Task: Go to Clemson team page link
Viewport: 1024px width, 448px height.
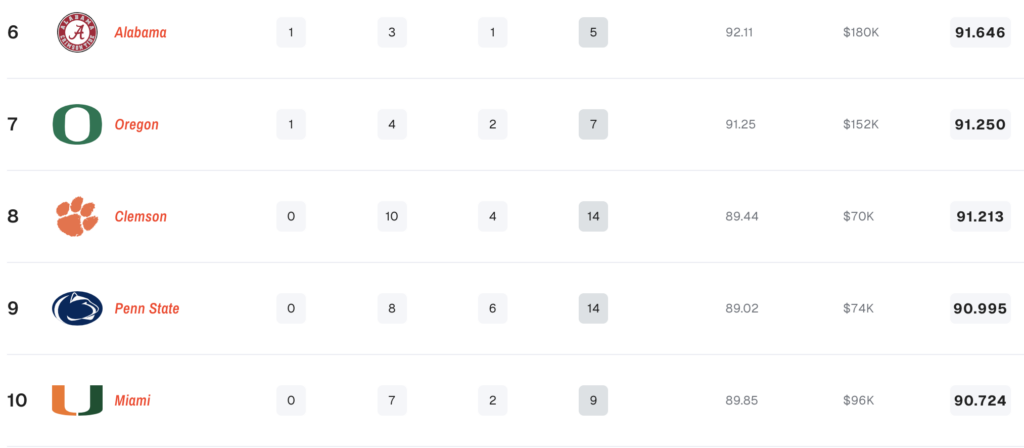Action: pyautogui.click(x=140, y=217)
